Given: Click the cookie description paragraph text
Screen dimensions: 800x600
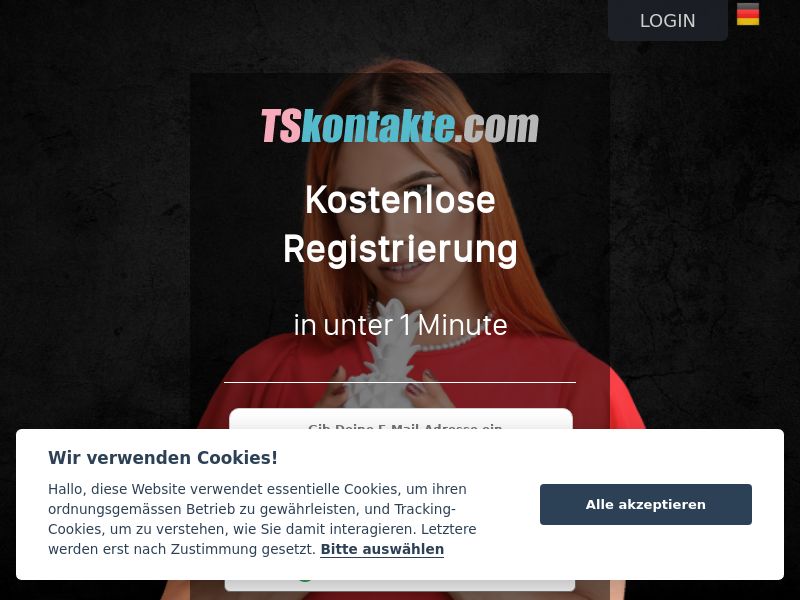Looking at the screenshot, I should [x=262, y=519].
